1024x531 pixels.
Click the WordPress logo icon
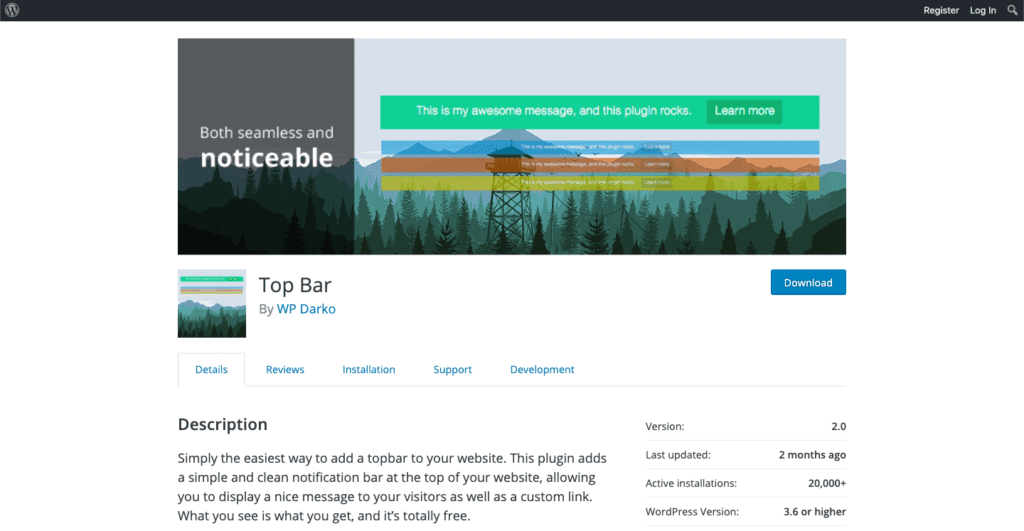point(12,10)
